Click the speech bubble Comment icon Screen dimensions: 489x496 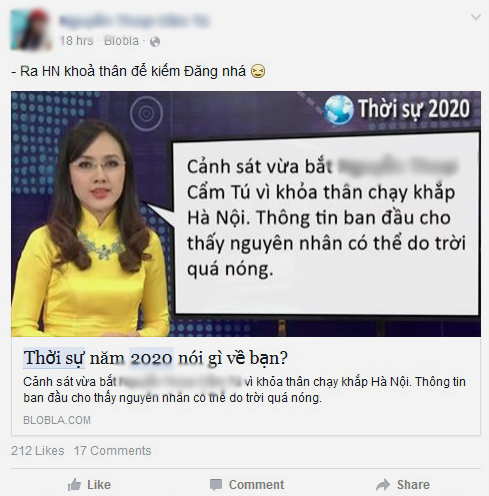coord(216,485)
